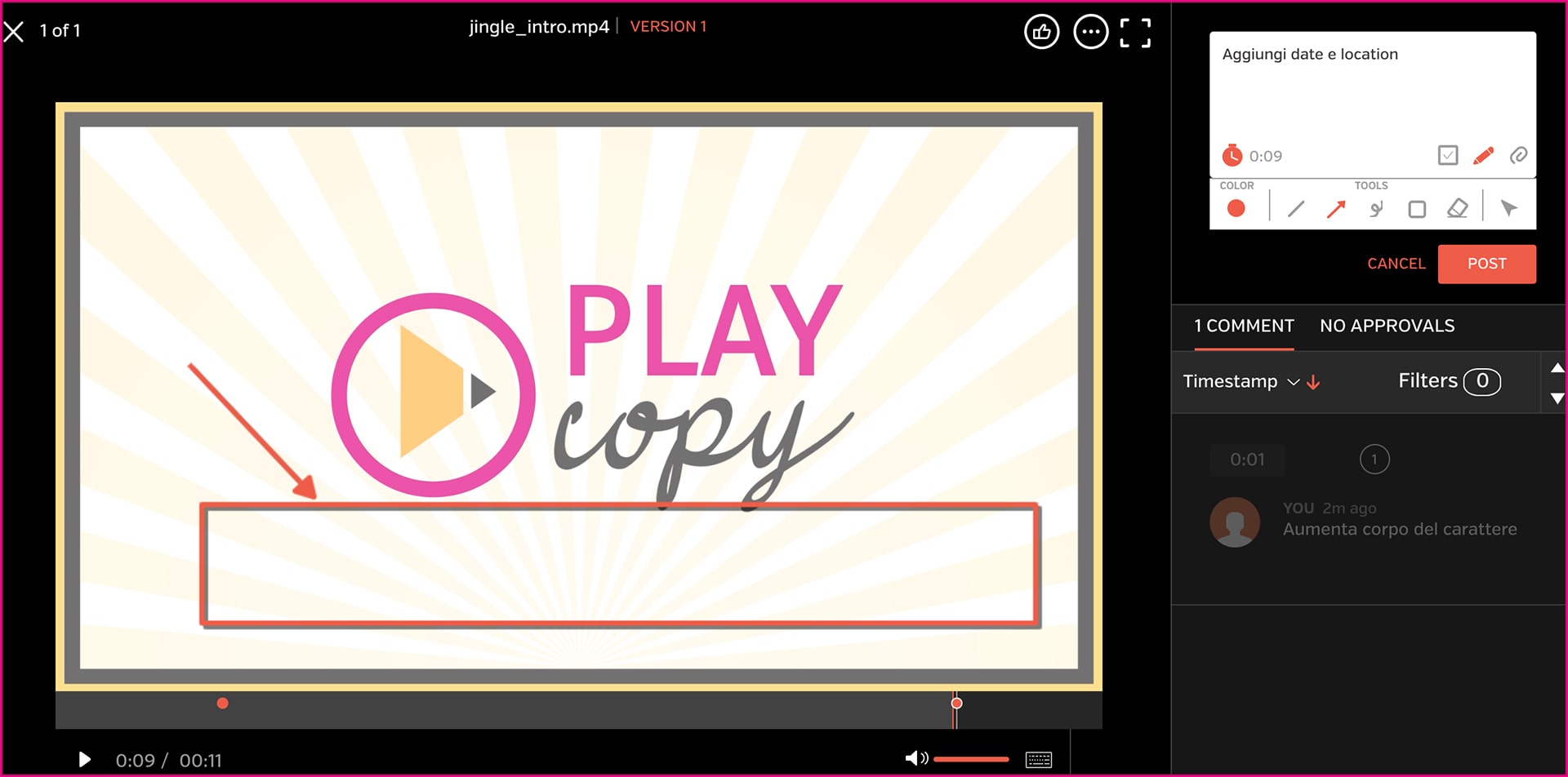This screenshot has width=1568, height=777.
Task: Click the attachment paperclip icon
Action: [x=1518, y=155]
